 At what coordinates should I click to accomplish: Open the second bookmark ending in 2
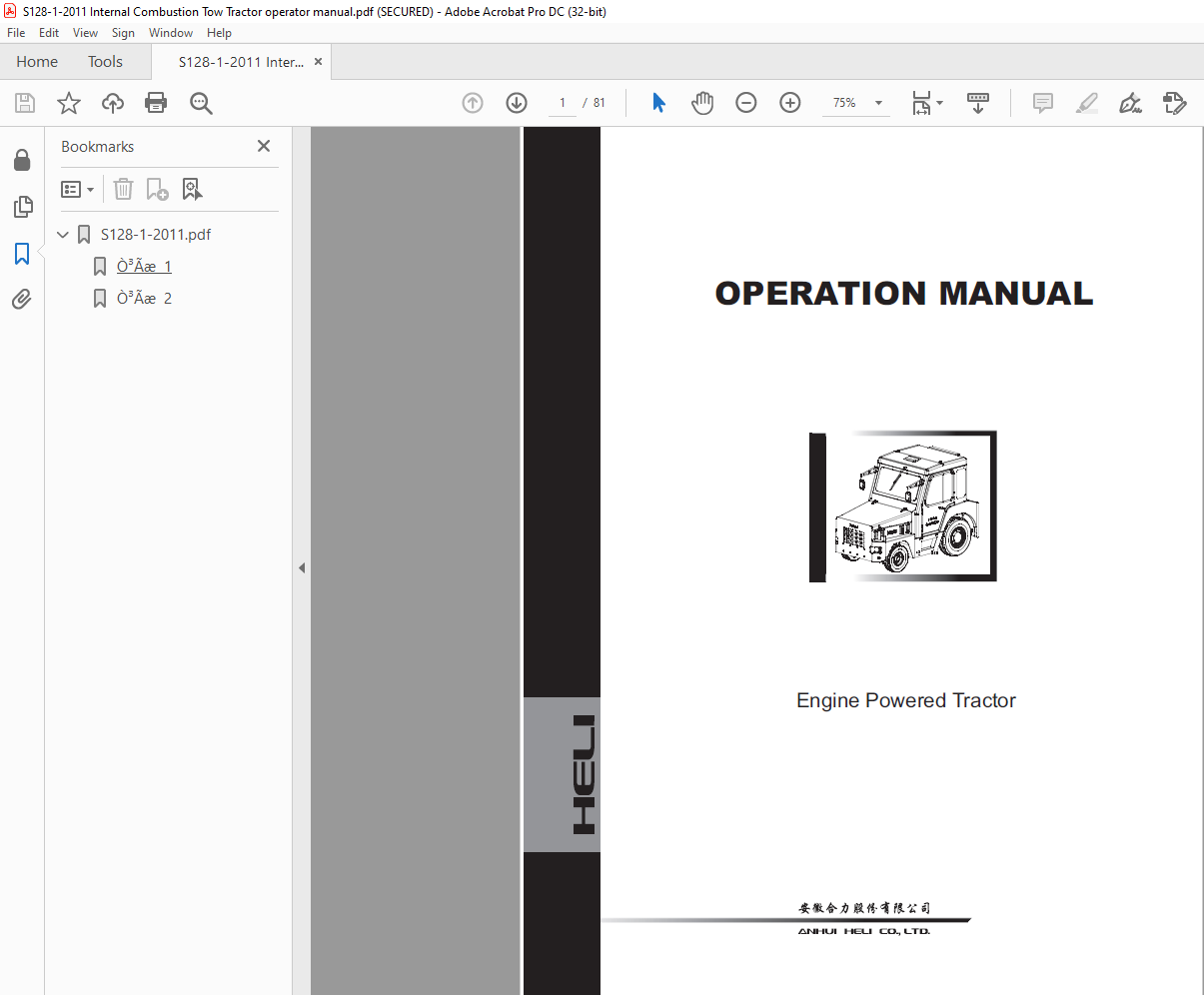(144, 299)
